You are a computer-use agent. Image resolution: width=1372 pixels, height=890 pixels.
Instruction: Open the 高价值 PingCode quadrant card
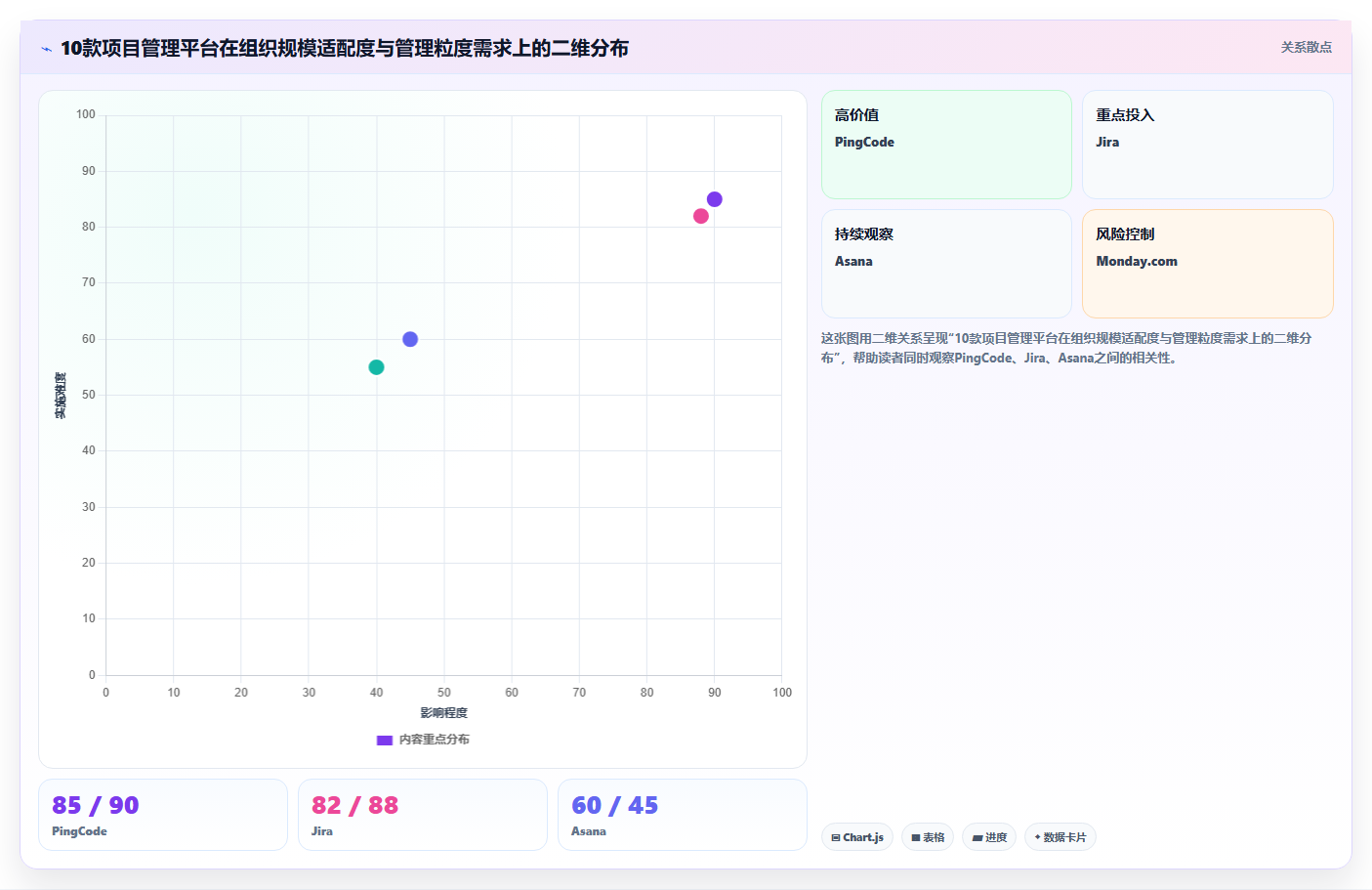click(x=946, y=145)
